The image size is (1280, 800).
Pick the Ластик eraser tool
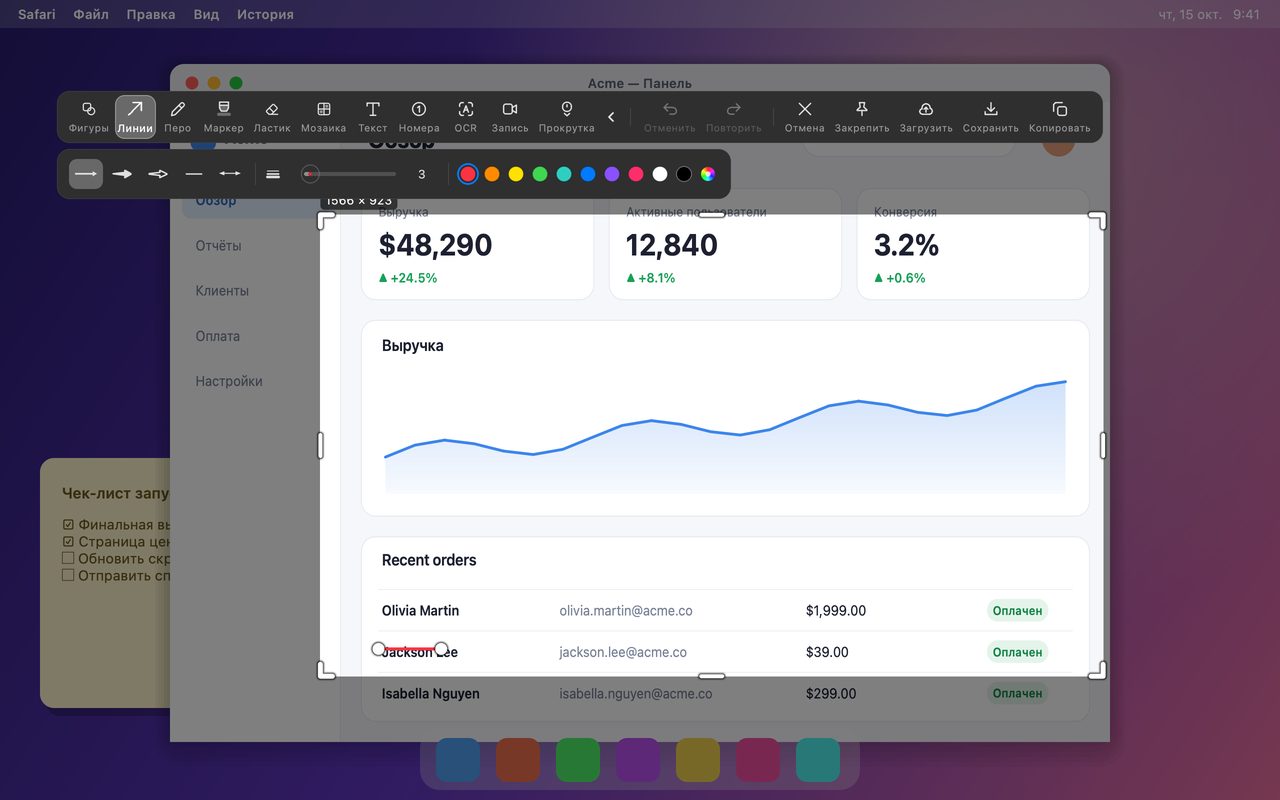(x=272, y=117)
